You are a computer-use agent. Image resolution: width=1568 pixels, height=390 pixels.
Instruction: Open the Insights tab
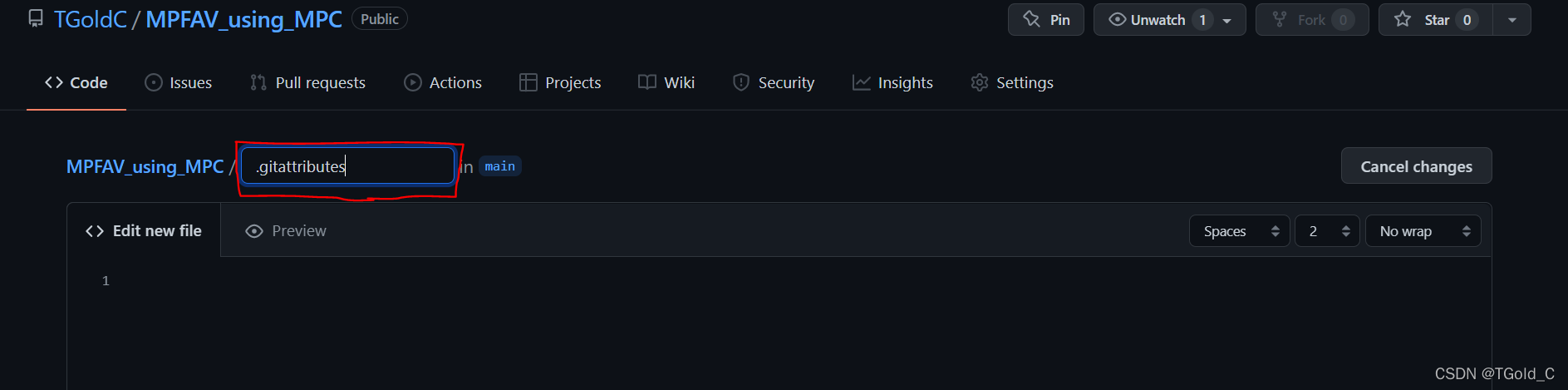coord(892,82)
